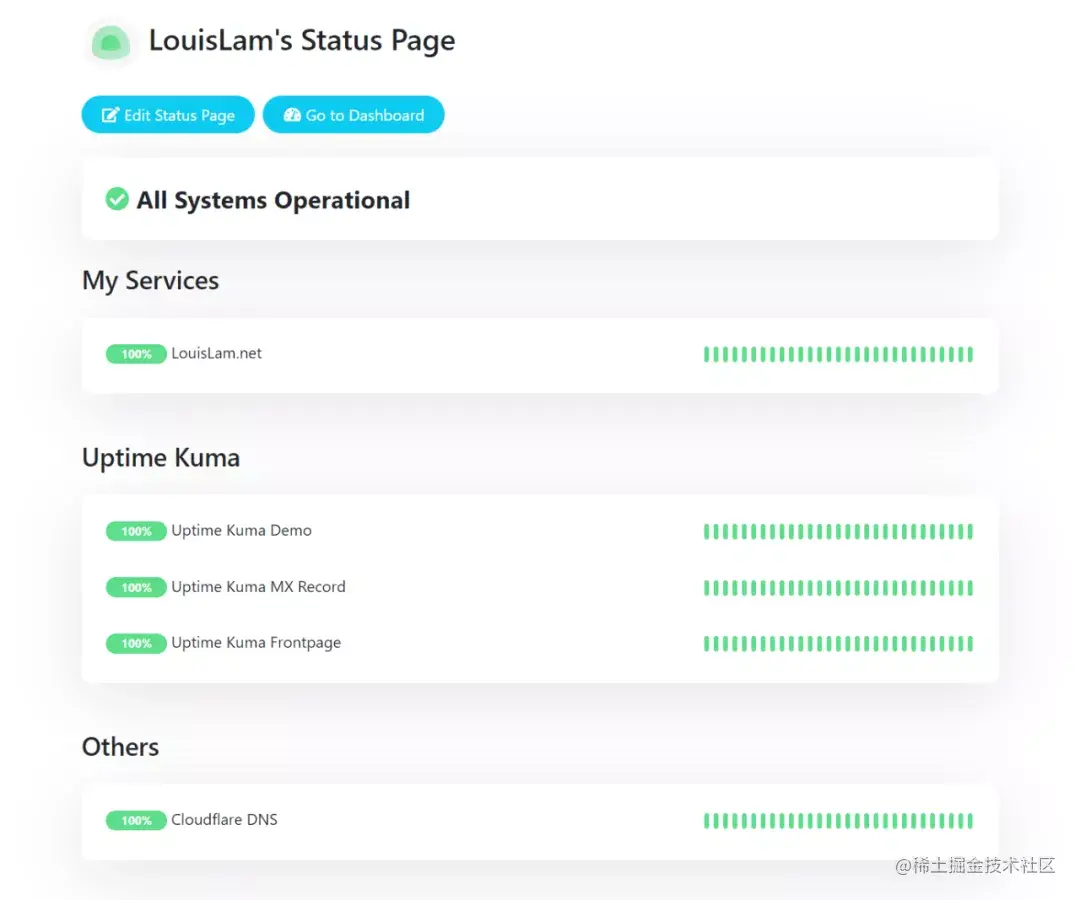Click the LouisLam's Status Page title

302,41
